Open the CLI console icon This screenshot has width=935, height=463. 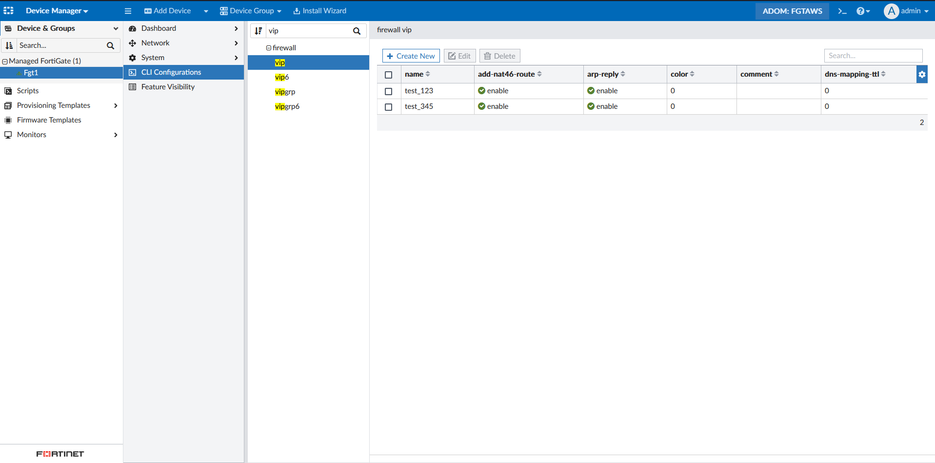[842, 11]
